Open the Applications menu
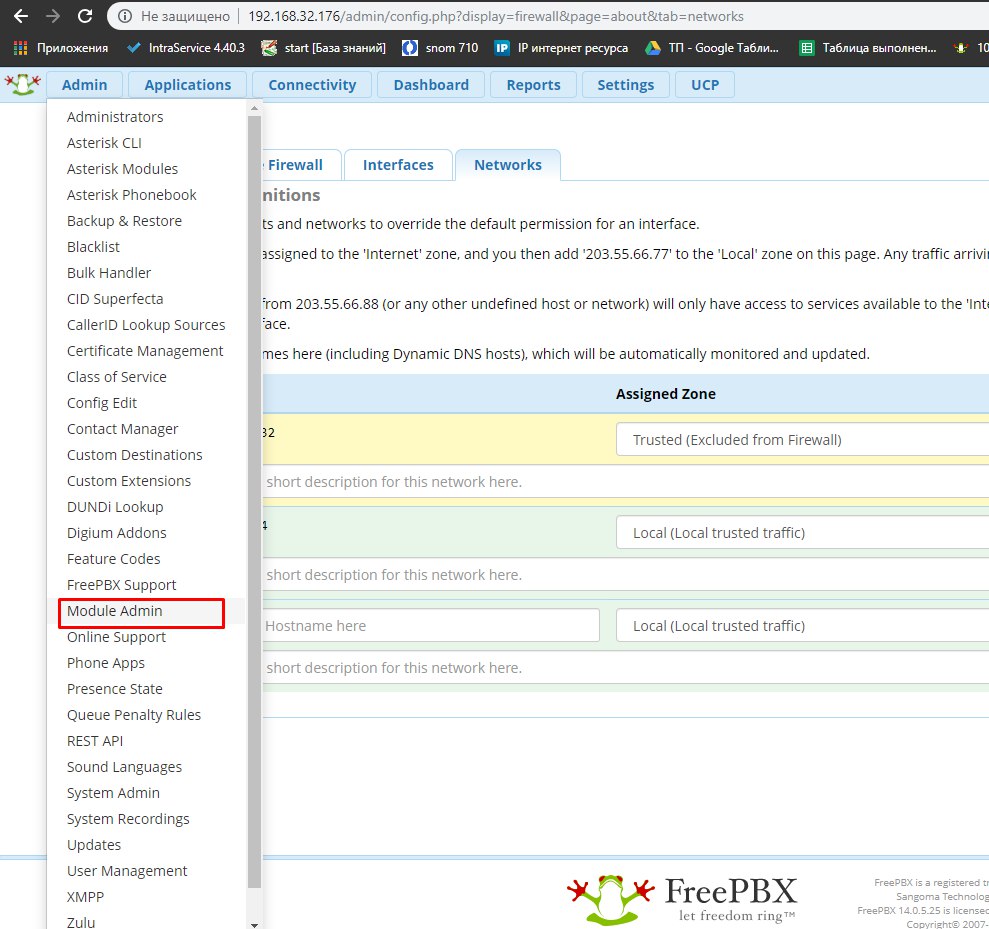Viewport: 989px width, 929px height. (188, 85)
